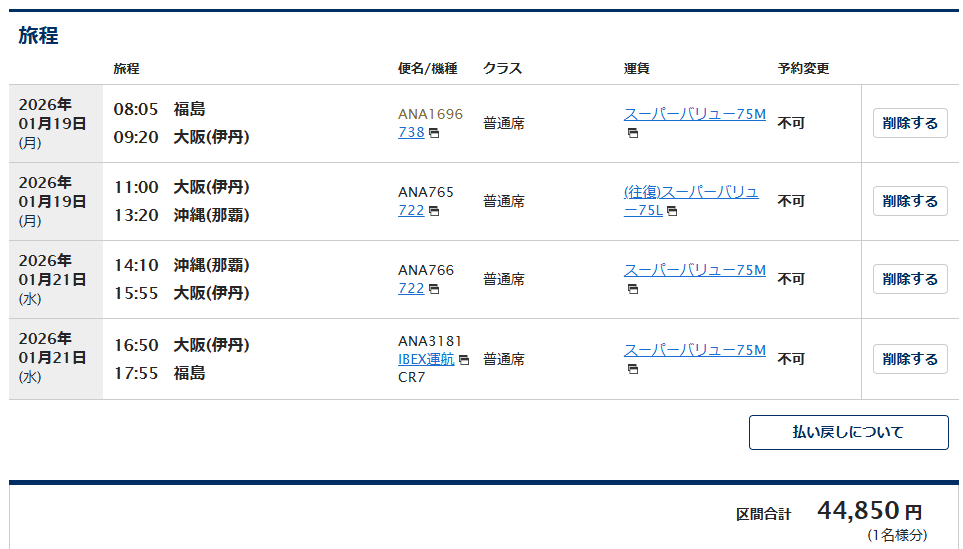Screen dimensions: 963x549
Task: Open the (往復)スーパーバリュー75L fare link
Action: click(x=691, y=192)
